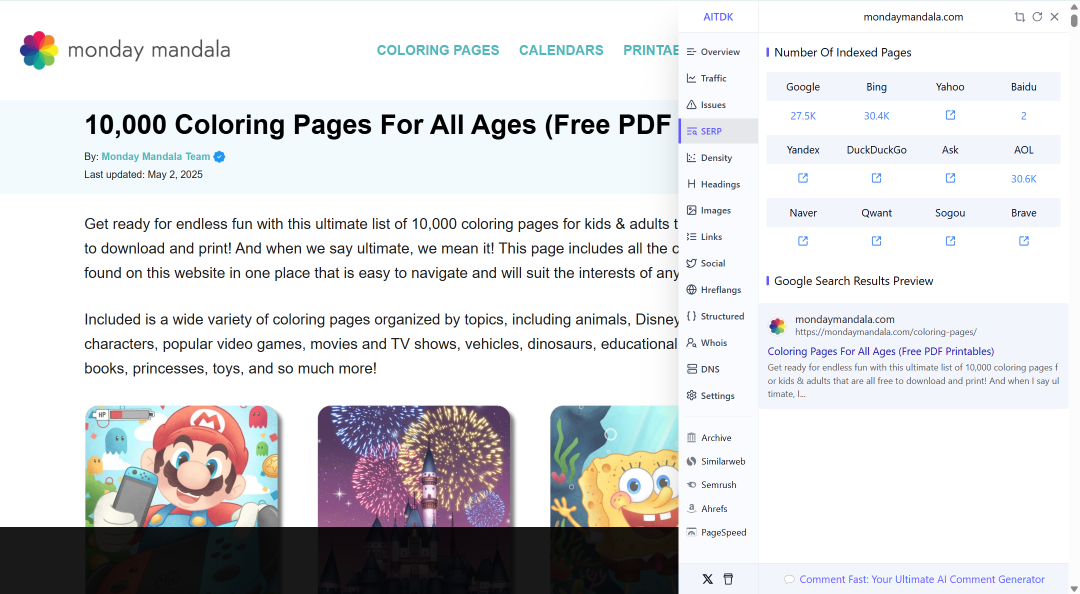
Task: Open Ask indexed pages external link icon
Action: (x=950, y=178)
